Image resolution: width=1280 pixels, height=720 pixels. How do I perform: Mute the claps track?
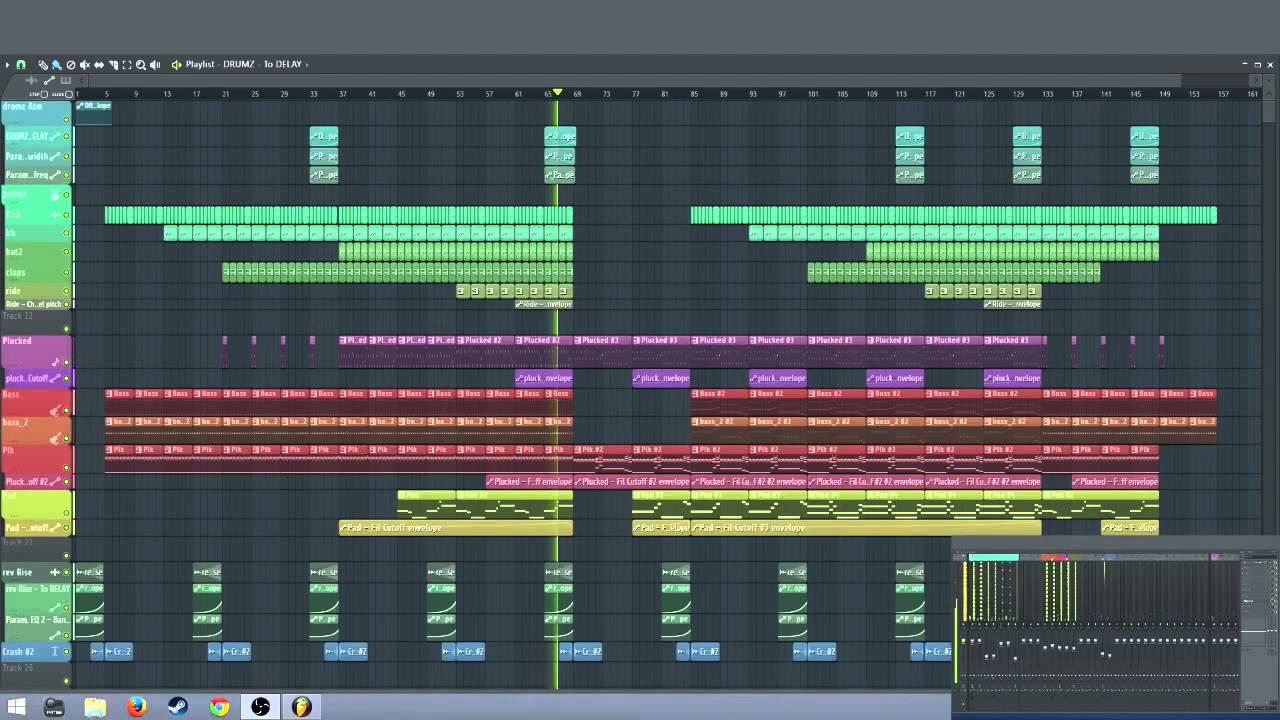click(x=67, y=272)
